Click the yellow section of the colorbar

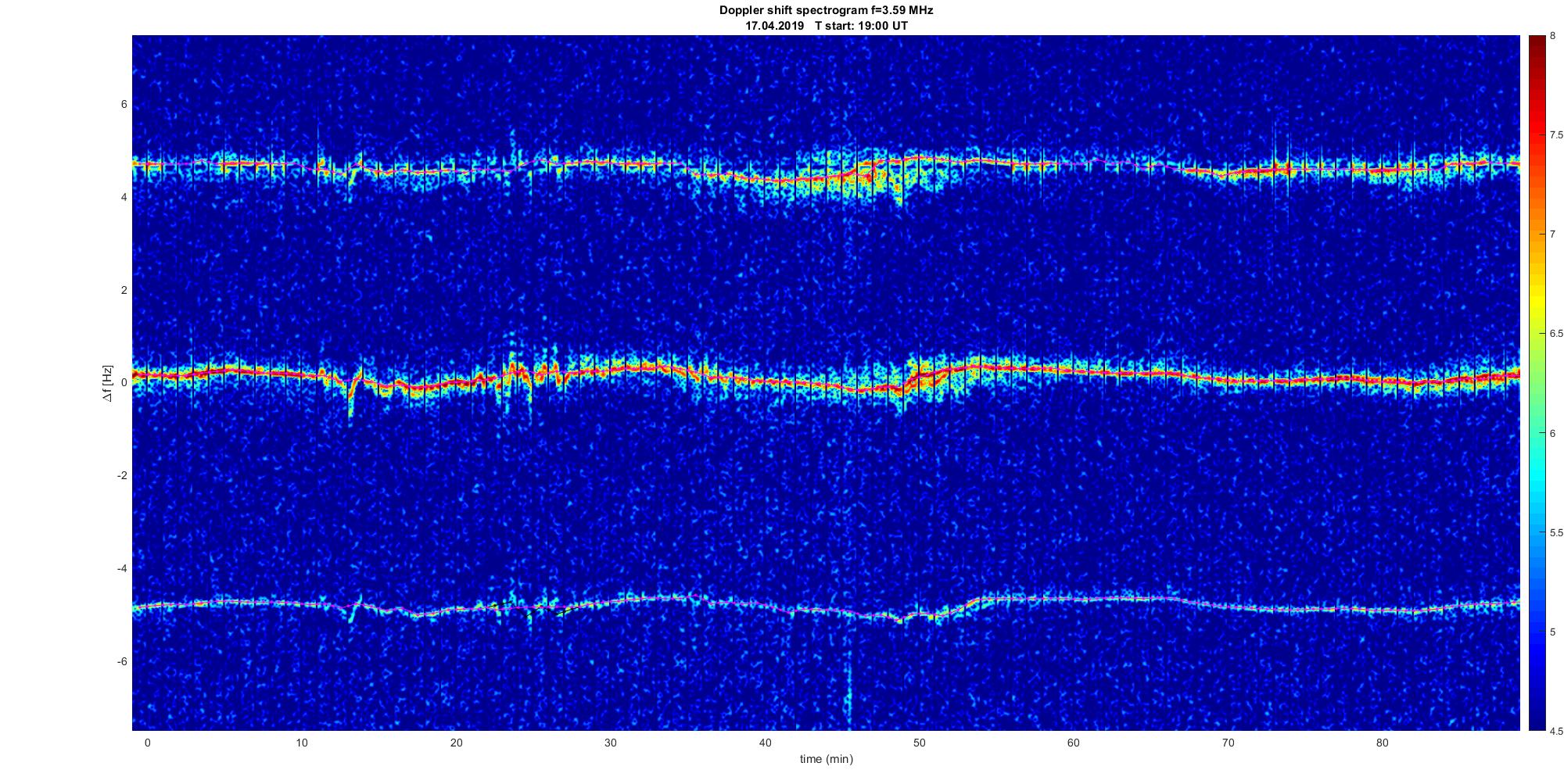tap(1537, 301)
